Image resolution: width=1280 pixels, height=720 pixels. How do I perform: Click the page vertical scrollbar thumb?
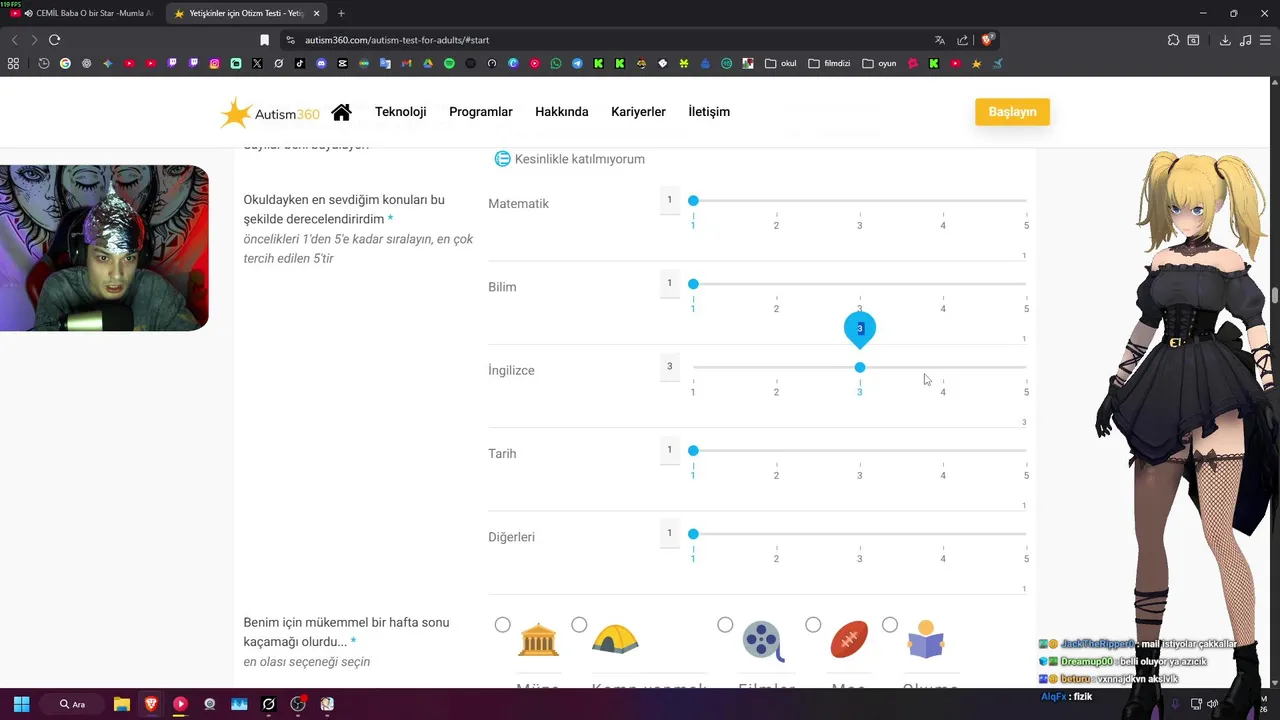point(1275,296)
